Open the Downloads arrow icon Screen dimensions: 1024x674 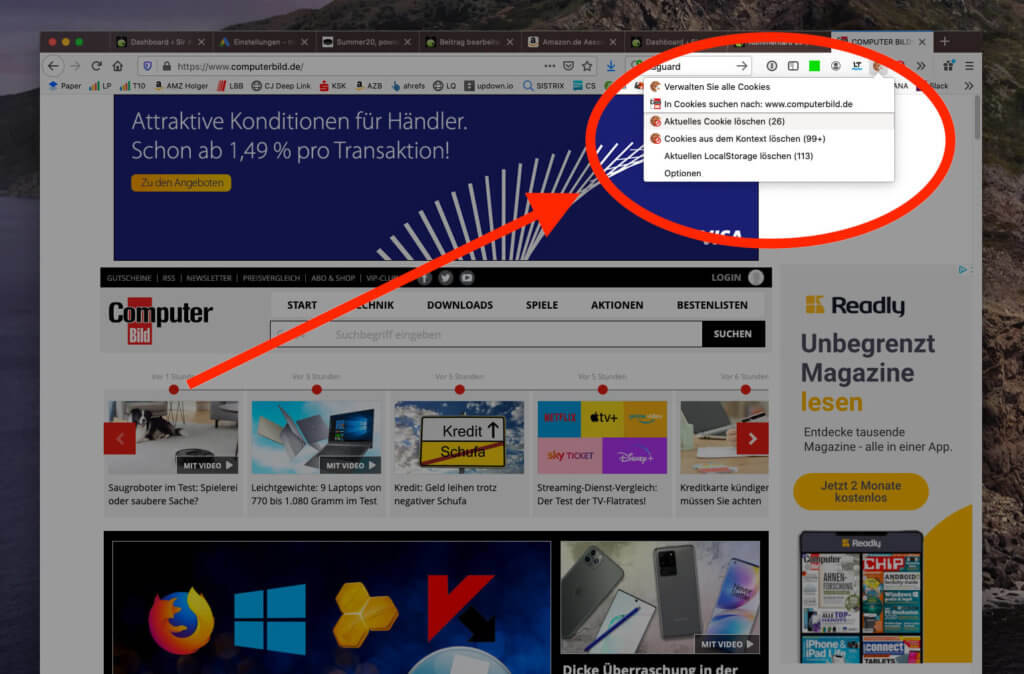pos(610,66)
